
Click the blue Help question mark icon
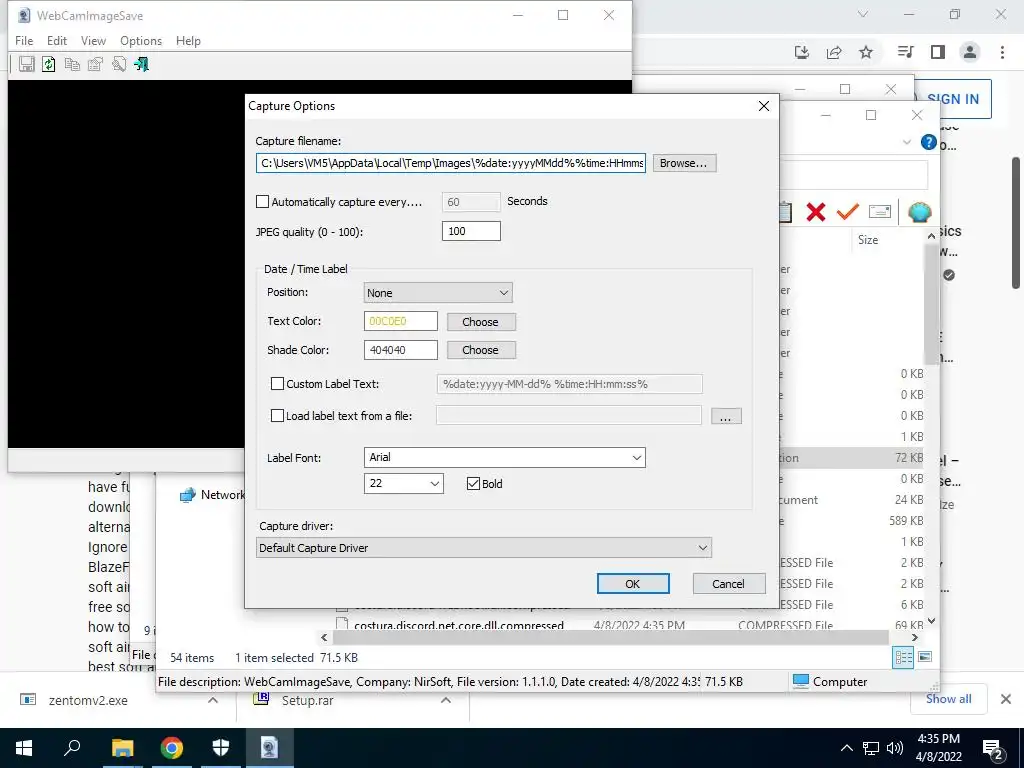(x=928, y=142)
